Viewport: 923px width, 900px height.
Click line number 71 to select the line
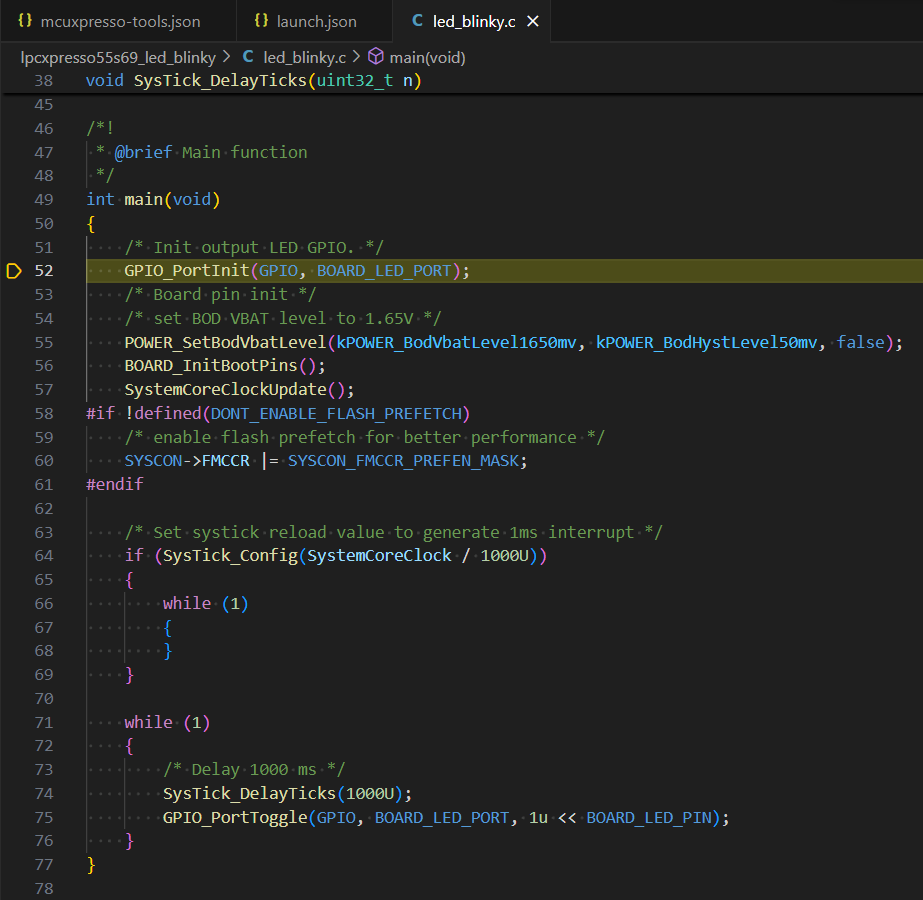(44, 722)
